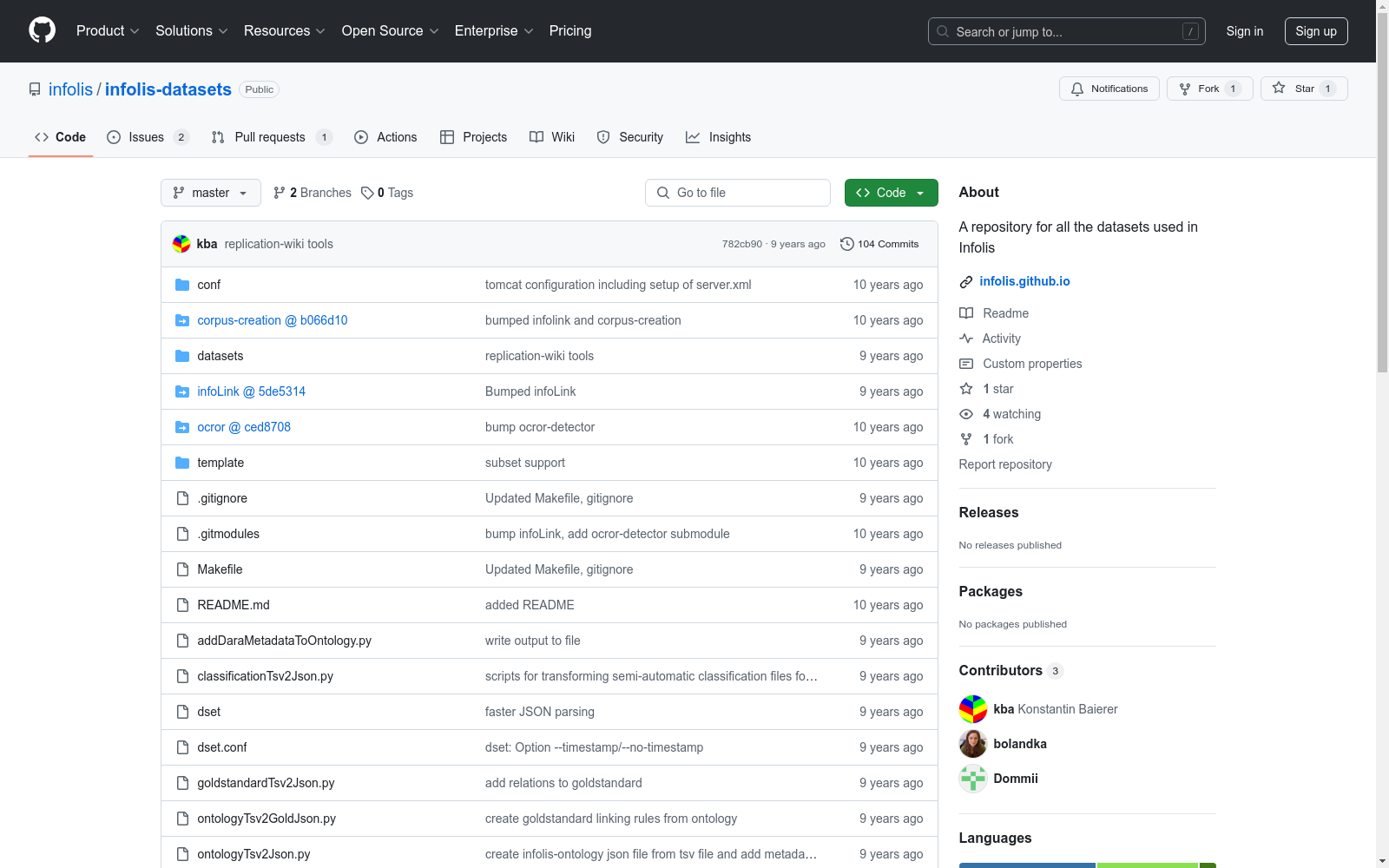1389x868 pixels.
Task: Click the Sign up button
Action: [1316, 31]
